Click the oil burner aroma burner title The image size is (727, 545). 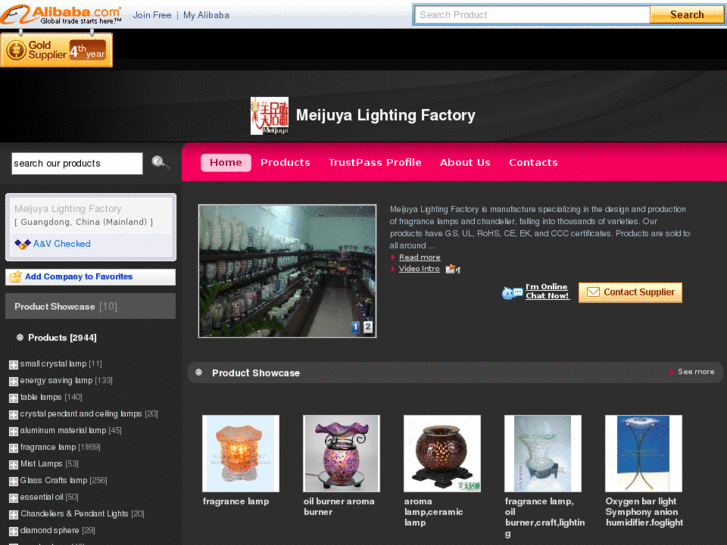[x=338, y=507]
